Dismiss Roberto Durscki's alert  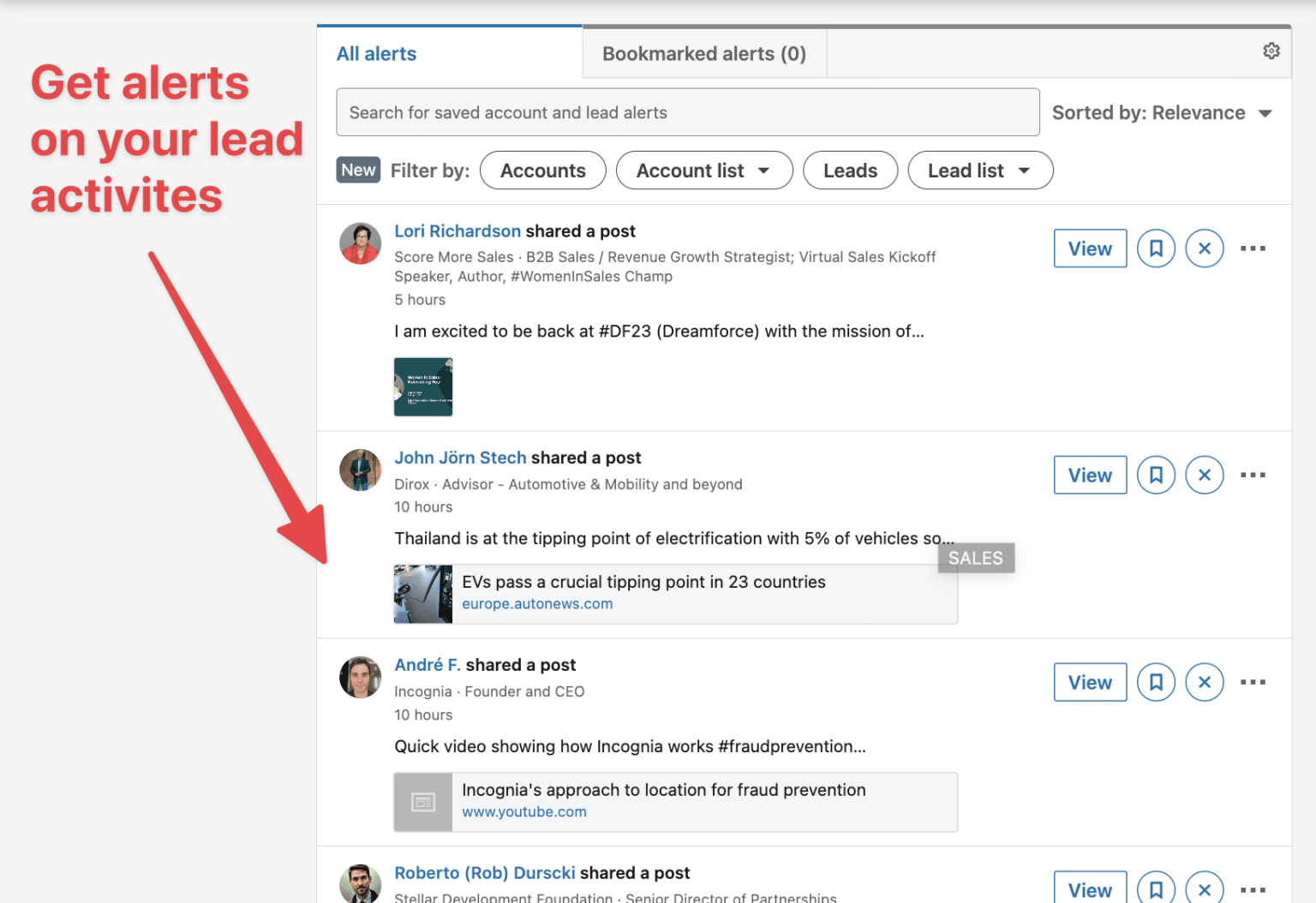tap(1205, 889)
